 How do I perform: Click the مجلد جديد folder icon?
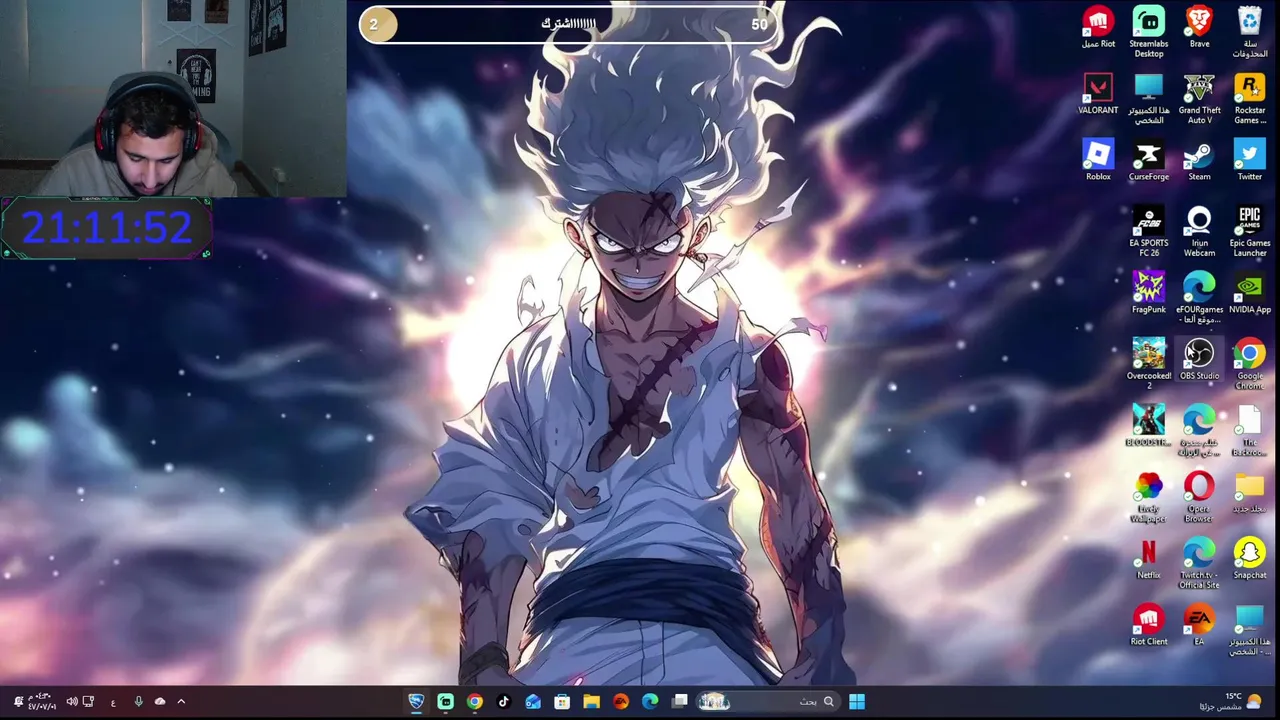coord(1250,492)
